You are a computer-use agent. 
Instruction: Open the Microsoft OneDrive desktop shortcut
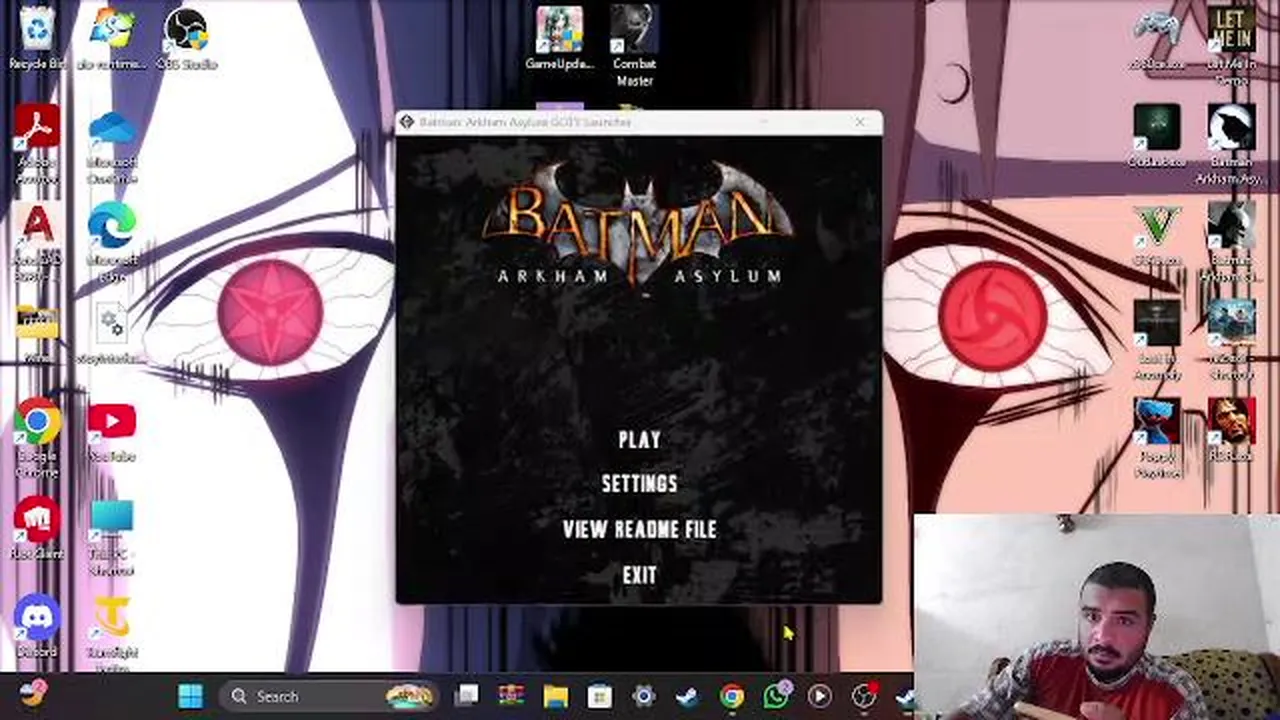point(112,145)
